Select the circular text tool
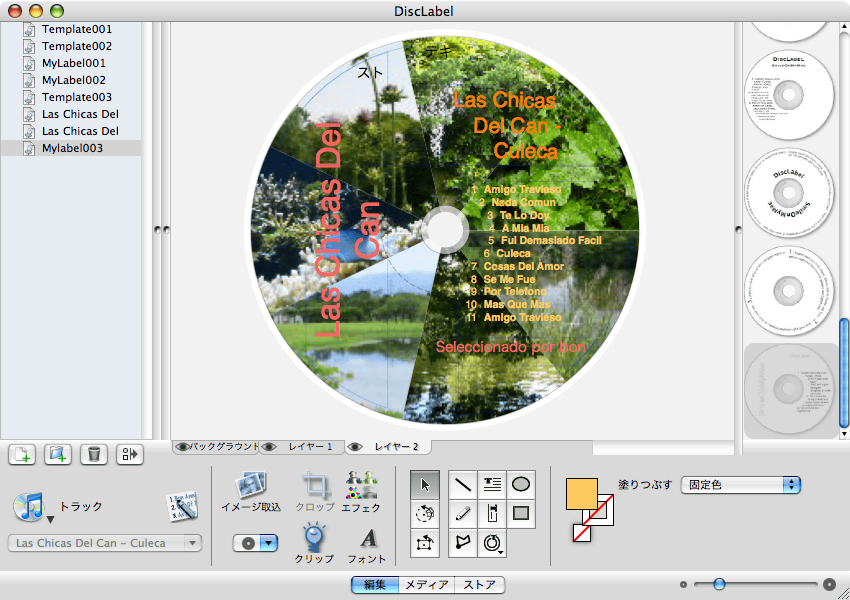 [x=492, y=543]
